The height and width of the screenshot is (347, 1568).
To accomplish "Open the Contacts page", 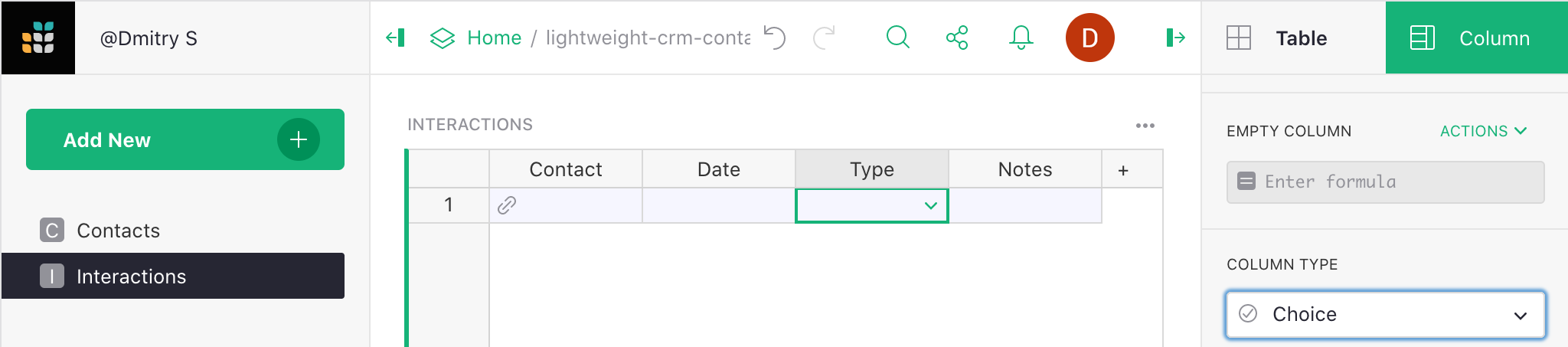I will click(118, 231).
